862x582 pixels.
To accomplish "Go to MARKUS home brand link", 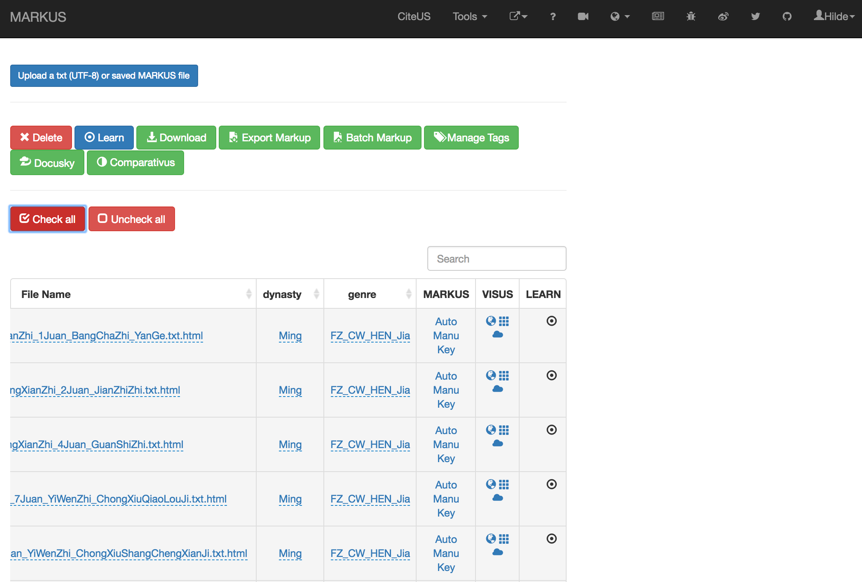I will [38, 17].
